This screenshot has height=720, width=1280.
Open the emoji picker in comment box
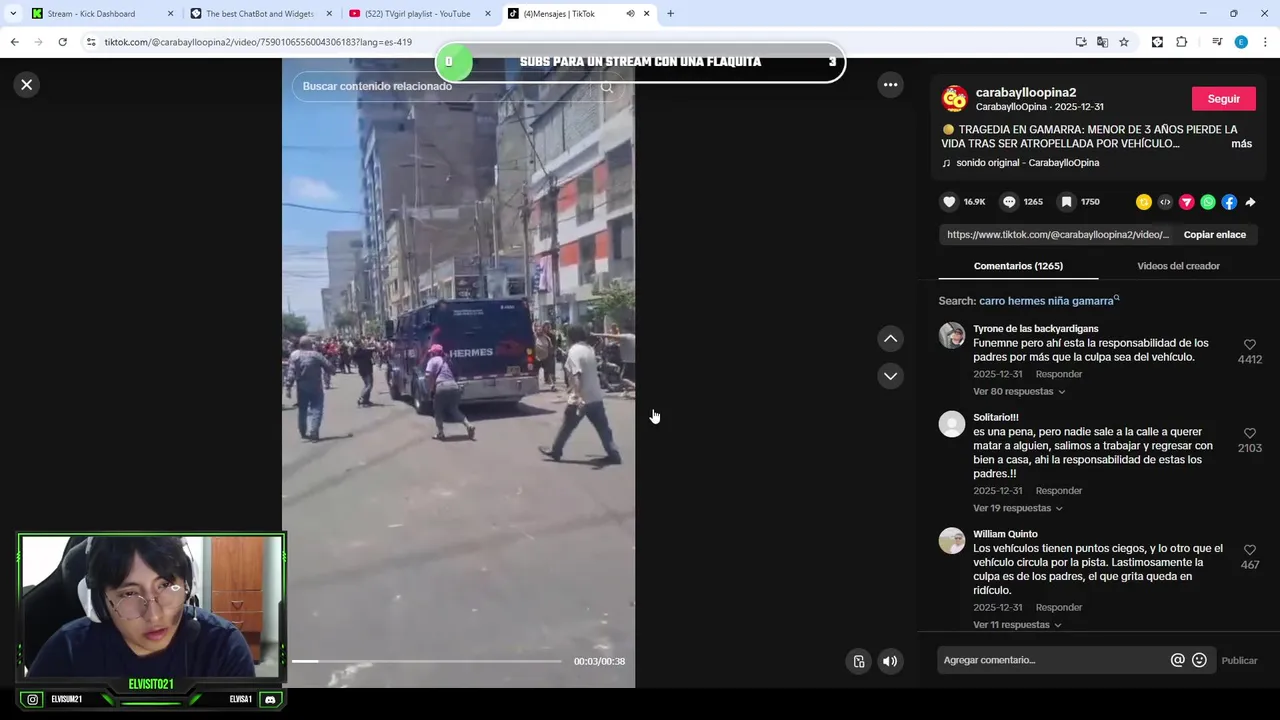1199,660
